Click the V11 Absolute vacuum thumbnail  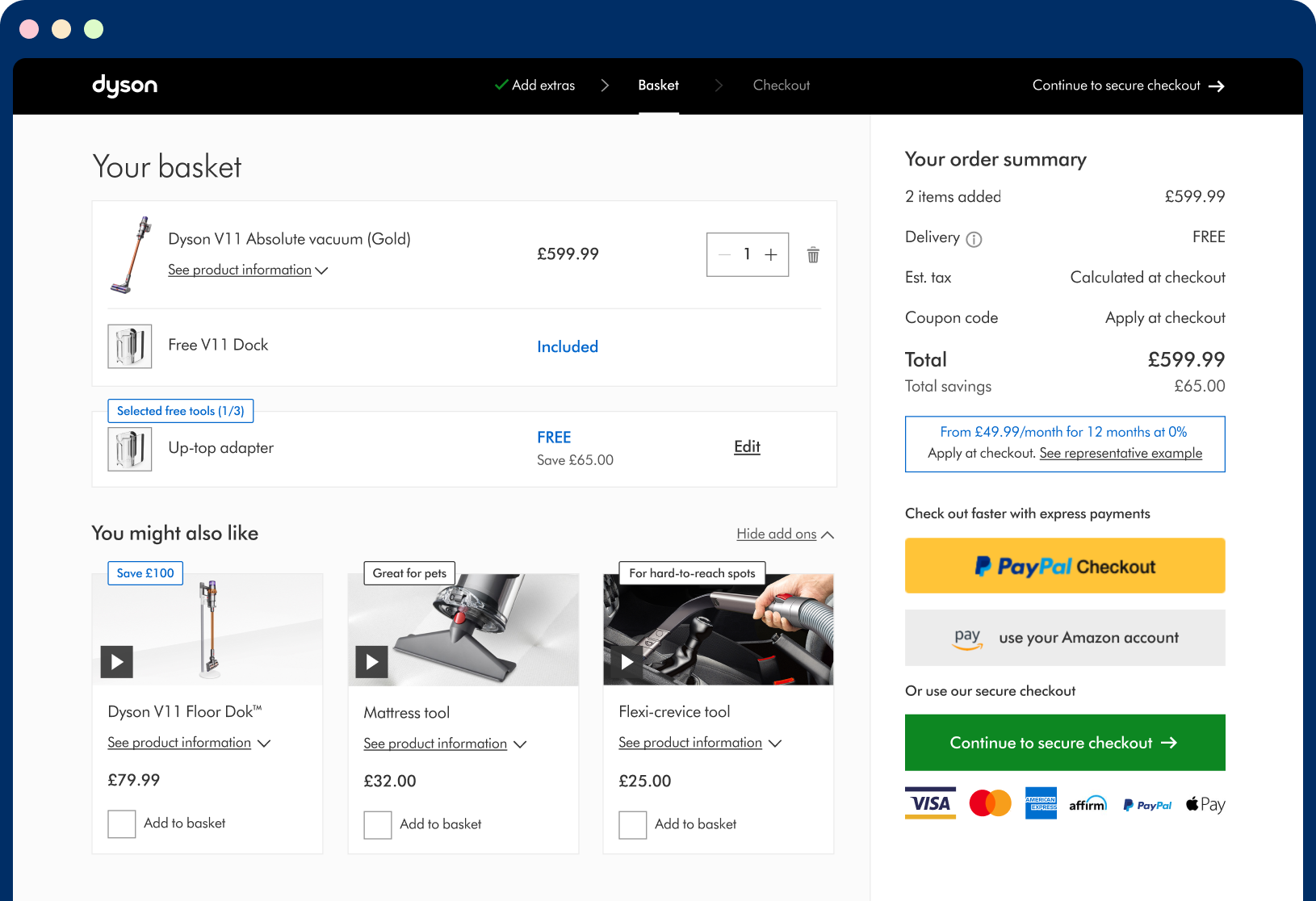[131, 255]
